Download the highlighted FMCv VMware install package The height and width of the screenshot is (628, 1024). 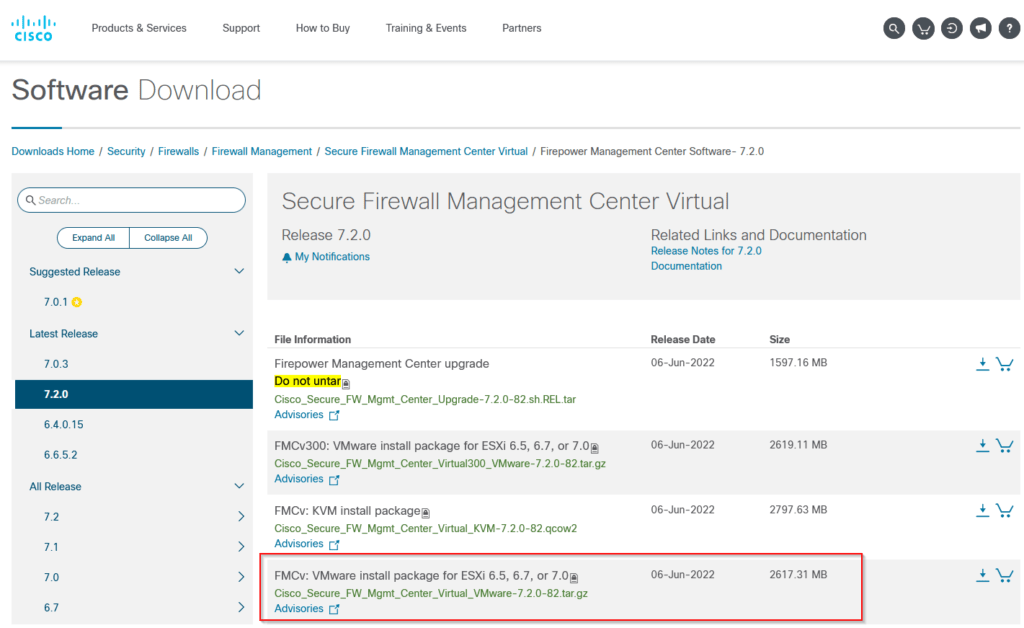[982, 574]
